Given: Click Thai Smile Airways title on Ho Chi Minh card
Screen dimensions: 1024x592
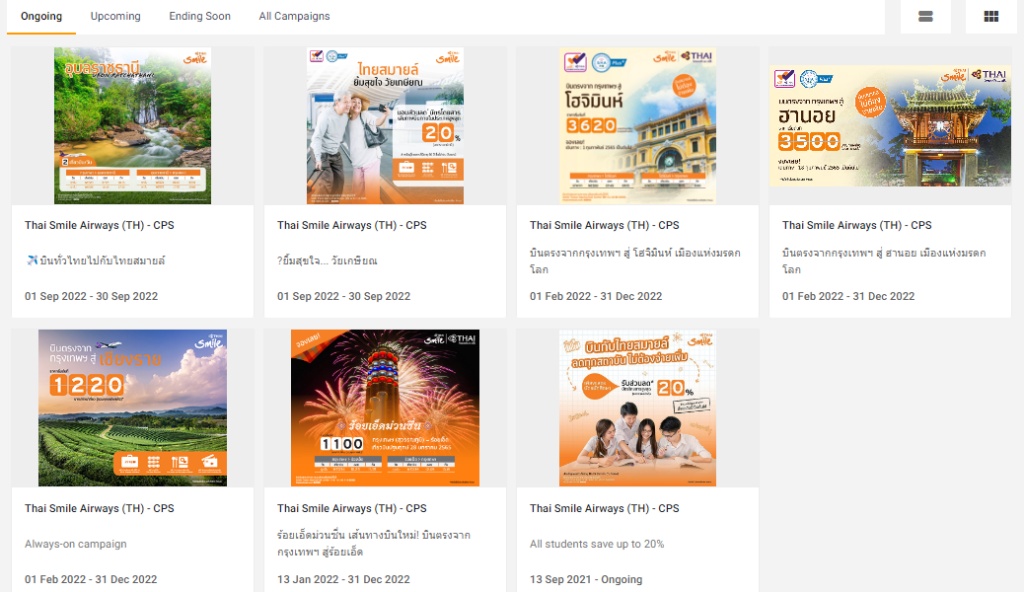Looking at the screenshot, I should (x=604, y=225).
